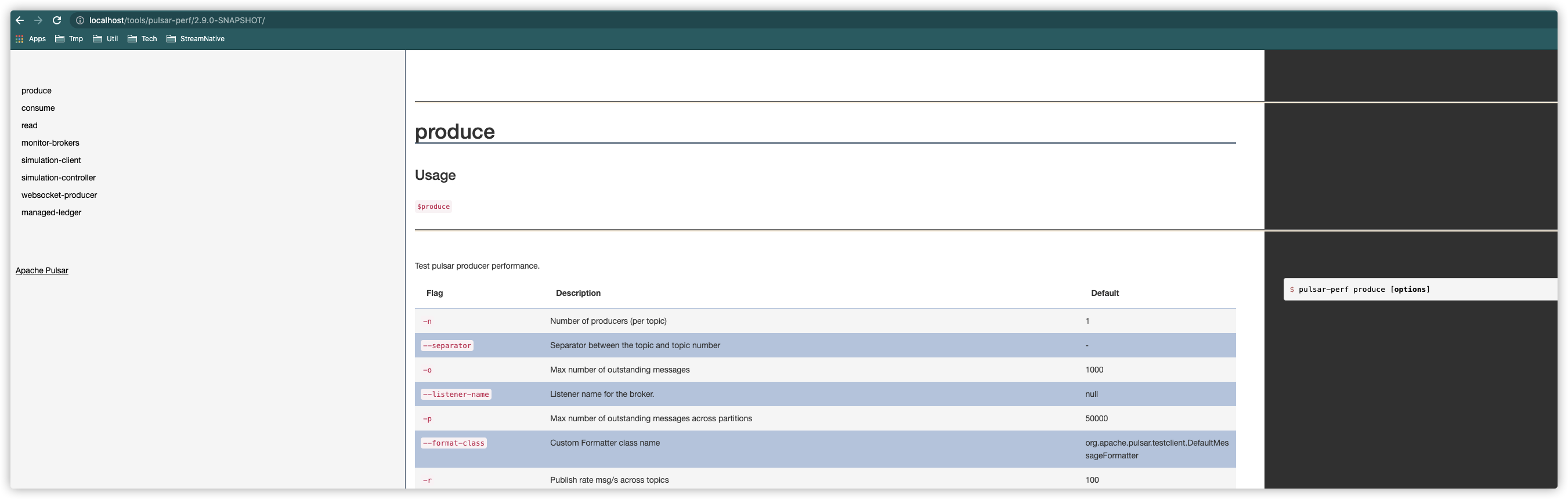Click the Description column header
The image size is (1568, 499).
(578, 294)
